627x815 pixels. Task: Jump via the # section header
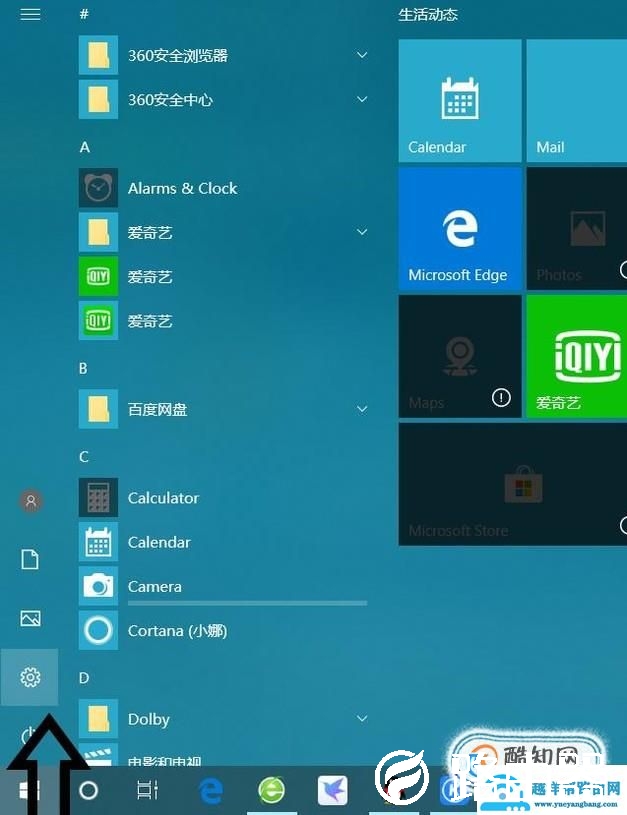pos(84,14)
